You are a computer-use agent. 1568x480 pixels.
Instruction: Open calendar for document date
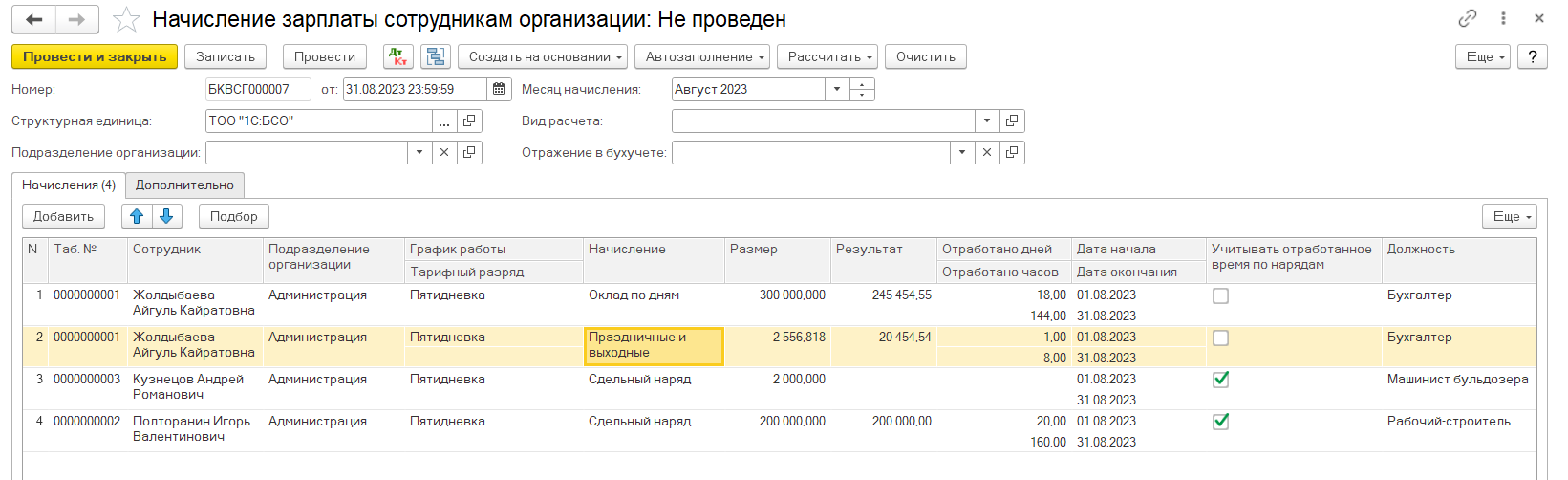tap(499, 89)
